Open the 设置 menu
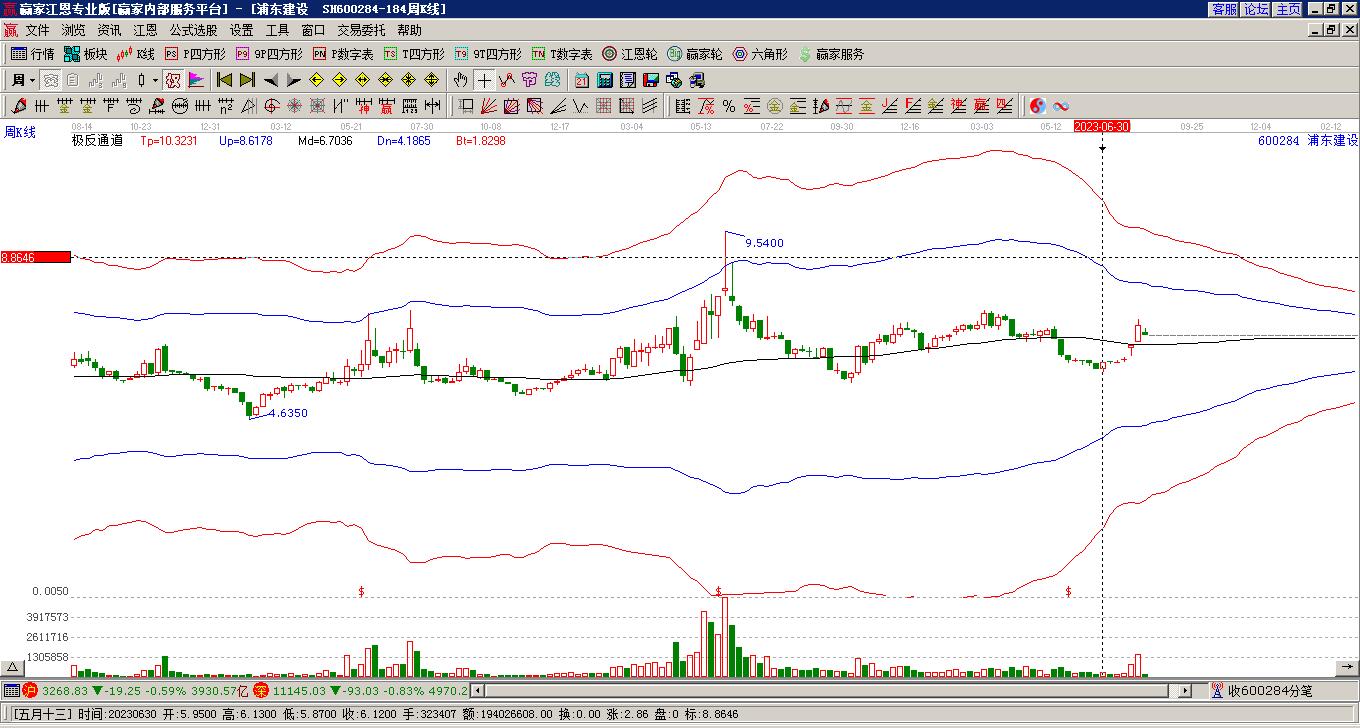 (x=241, y=31)
